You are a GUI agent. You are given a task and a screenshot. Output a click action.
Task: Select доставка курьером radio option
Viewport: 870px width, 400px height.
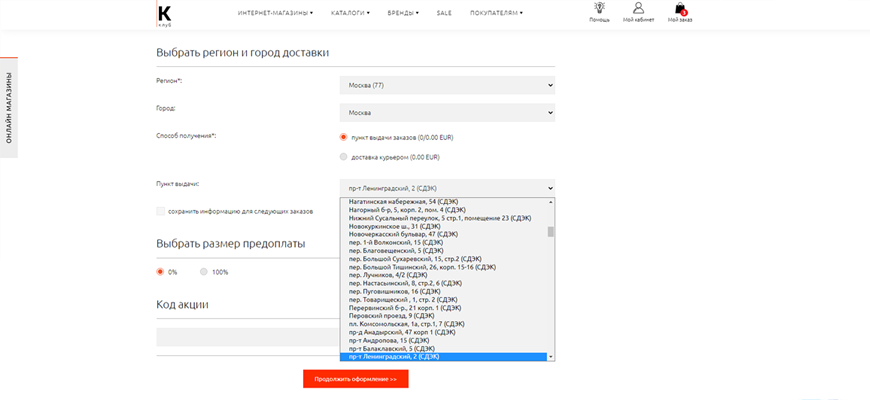click(x=343, y=157)
